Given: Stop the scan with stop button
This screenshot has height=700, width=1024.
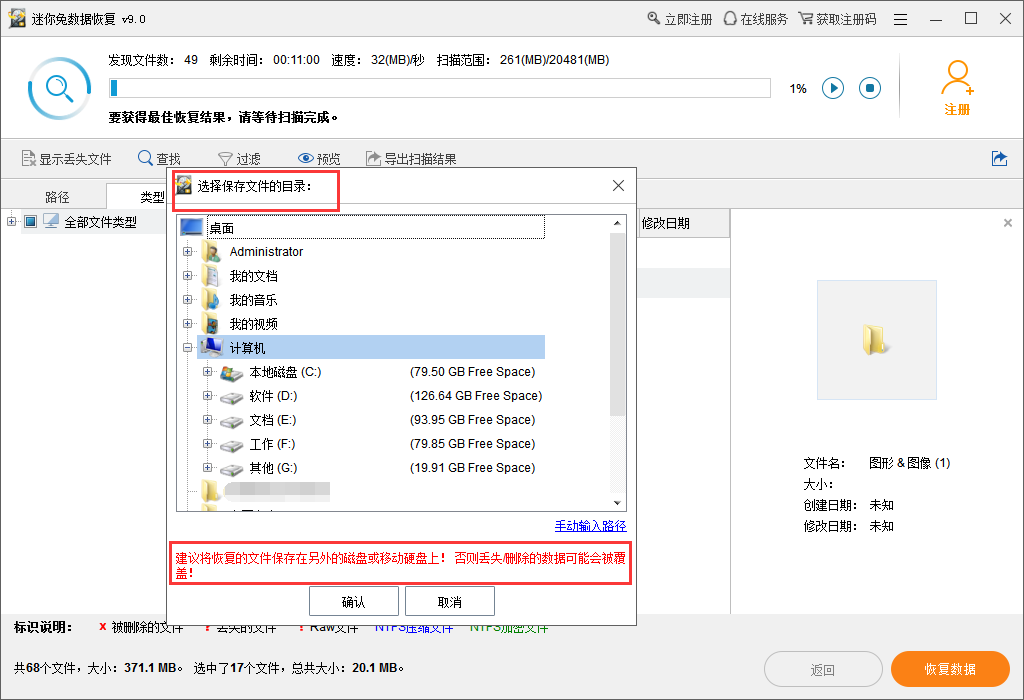Looking at the screenshot, I should (870, 88).
